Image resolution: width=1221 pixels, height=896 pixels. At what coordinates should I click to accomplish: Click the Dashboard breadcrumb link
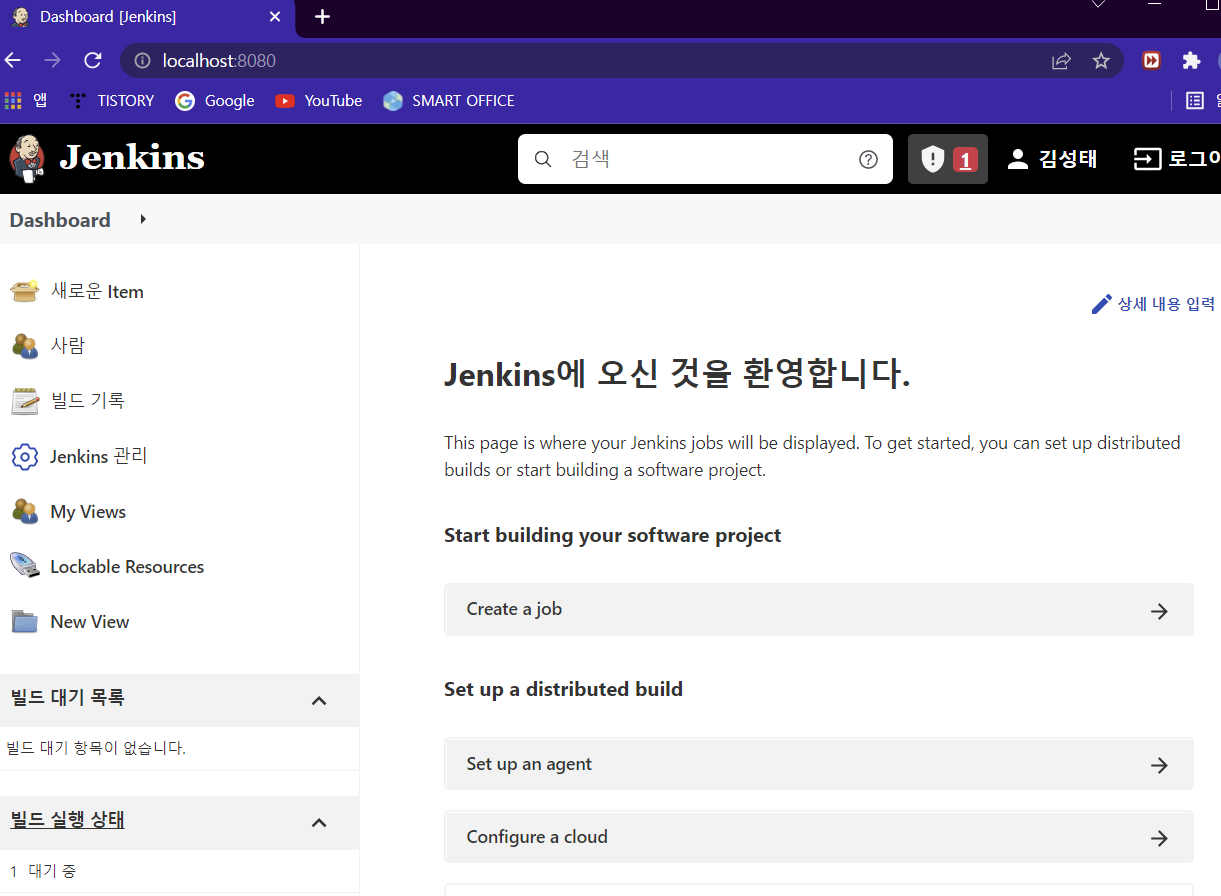coord(60,220)
